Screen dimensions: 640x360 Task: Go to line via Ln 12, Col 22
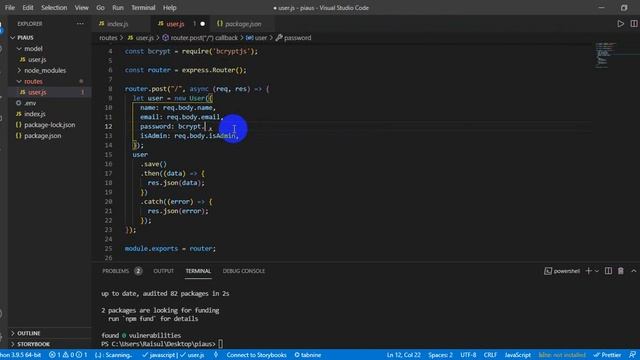[x=403, y=355]
